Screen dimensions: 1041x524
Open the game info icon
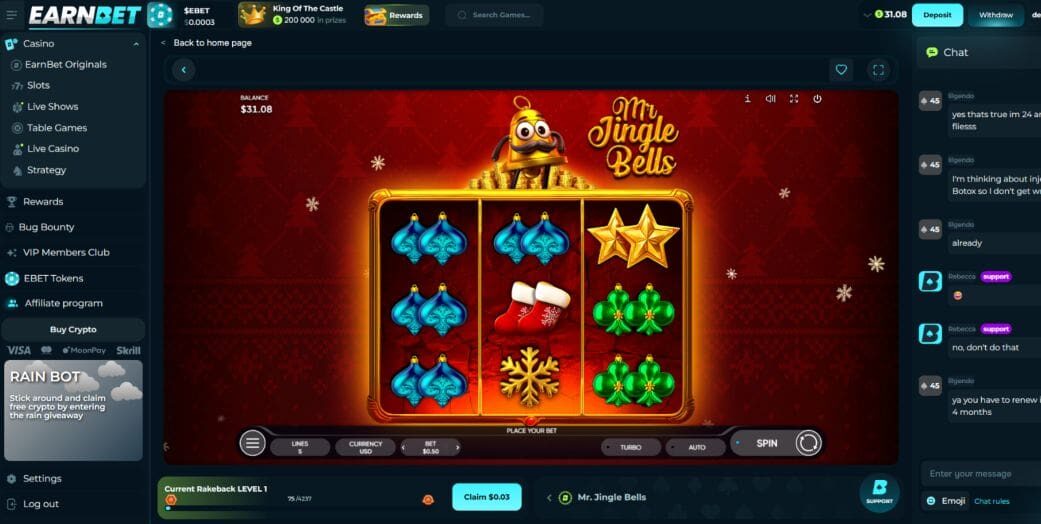748,98
